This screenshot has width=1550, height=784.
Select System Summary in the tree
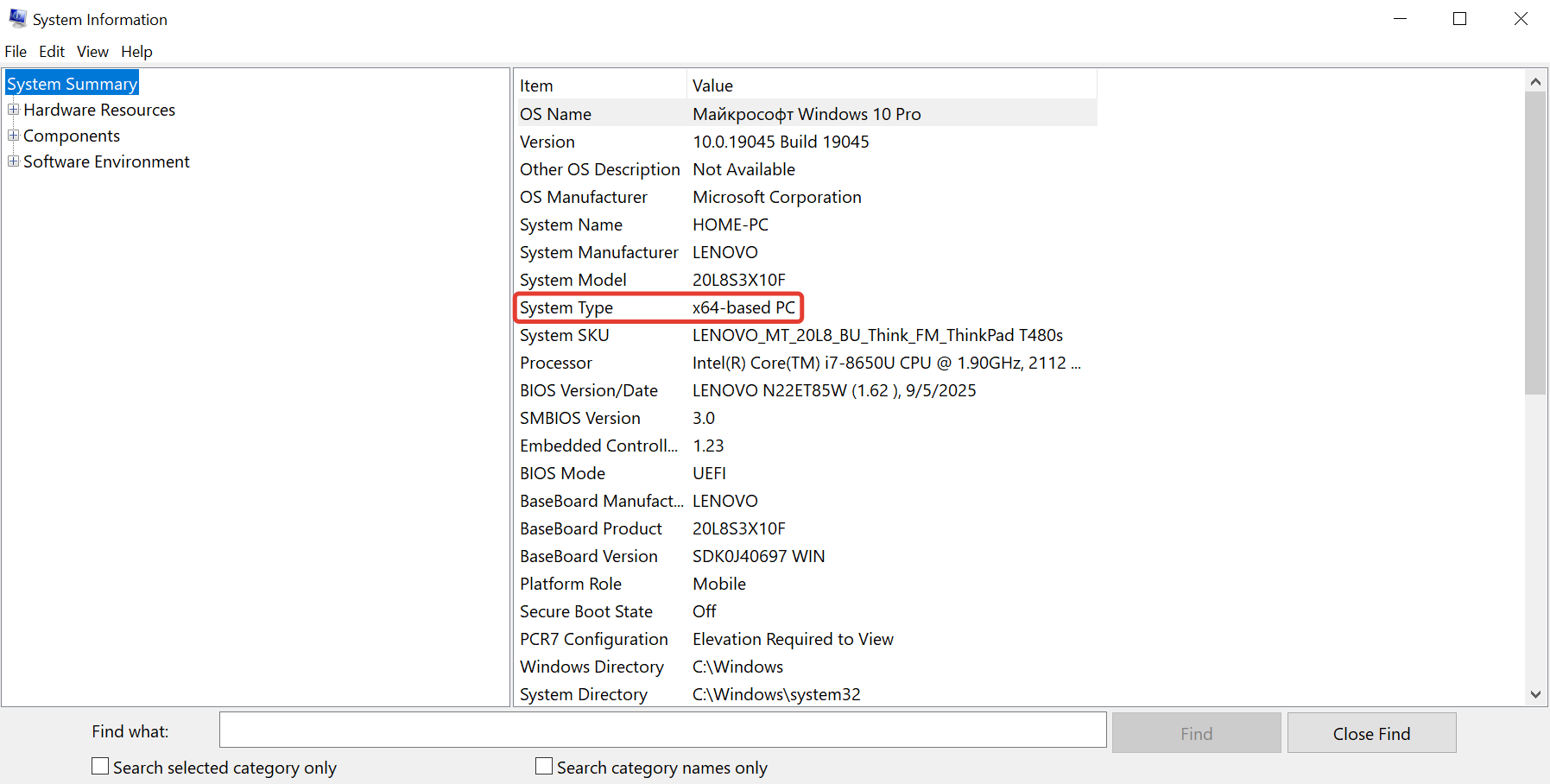tap(73, 84)
